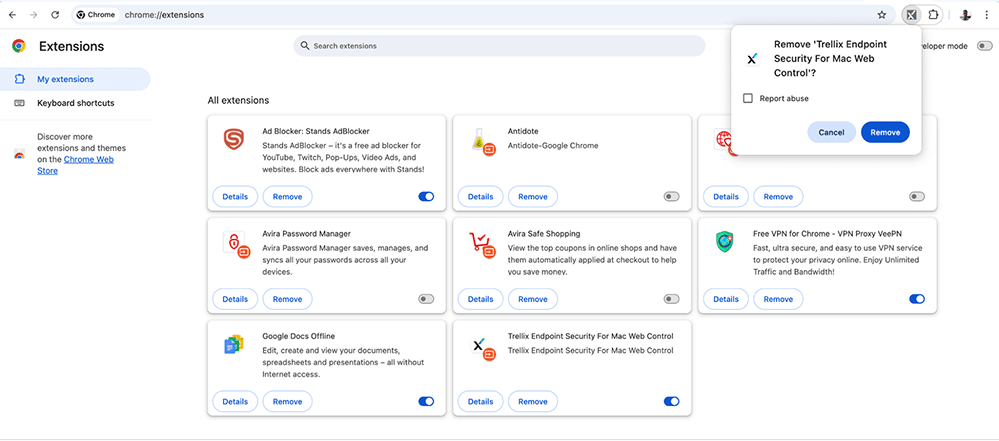Click the Avira Password Manager lock icon
Viewport: 999px width, 441px height.
235,244
